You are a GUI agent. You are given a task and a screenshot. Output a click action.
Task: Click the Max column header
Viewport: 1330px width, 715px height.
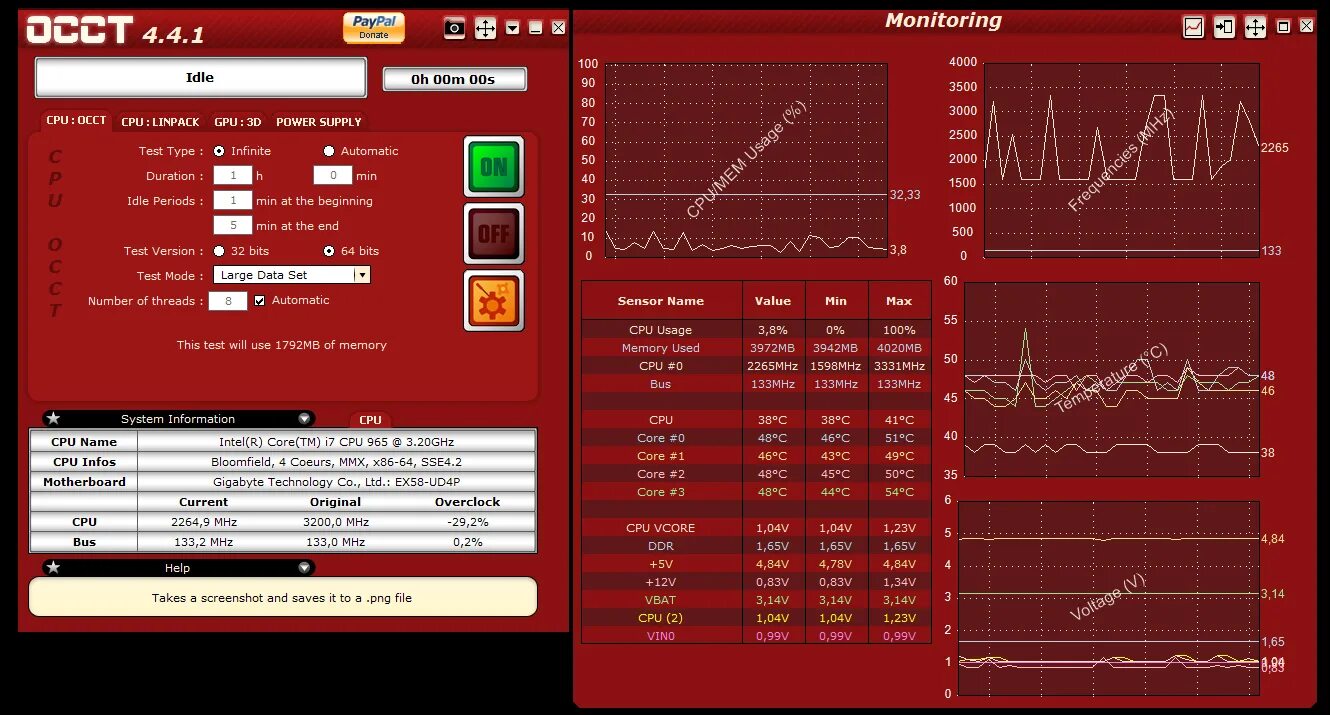pyautogui.click(x=899, y=301)
